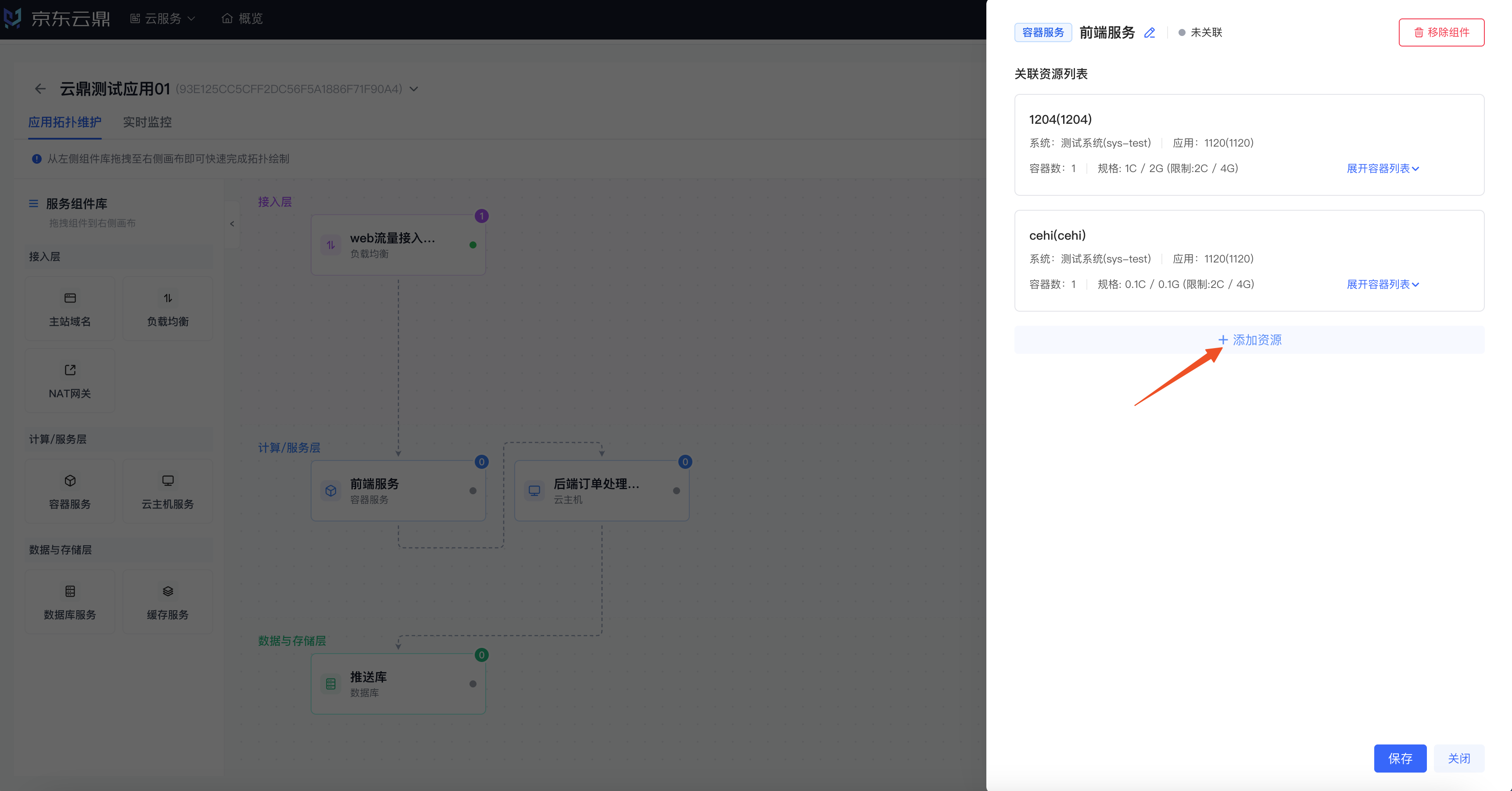Click the green 0 badge on 推送库 node
The width and height of the screenshot is (1512, 791).
click(481, 655)
